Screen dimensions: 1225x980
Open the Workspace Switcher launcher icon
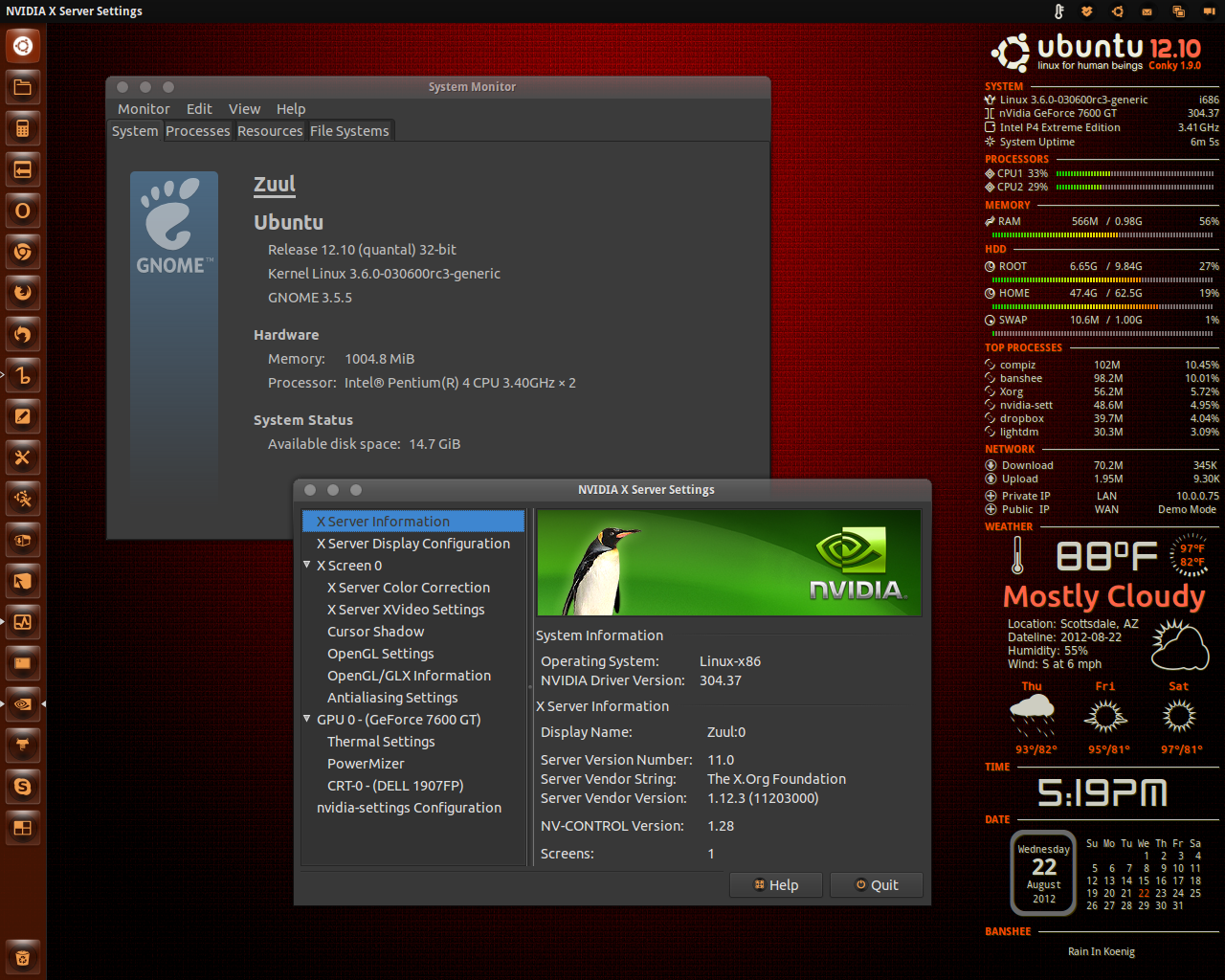coord(23,828)
